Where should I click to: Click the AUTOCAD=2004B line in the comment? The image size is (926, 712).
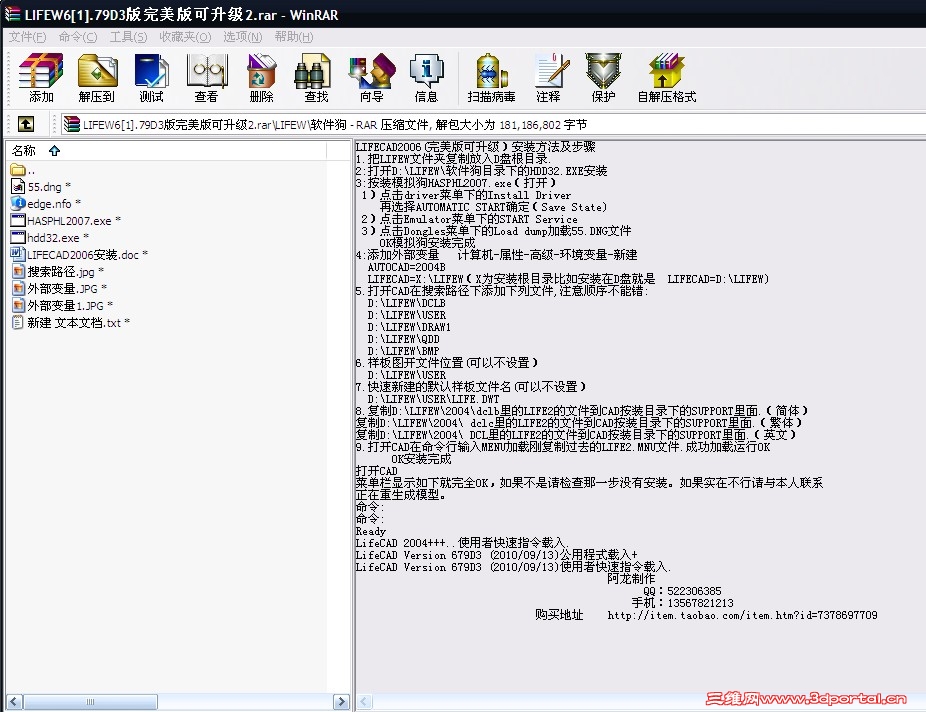point(406,267)
